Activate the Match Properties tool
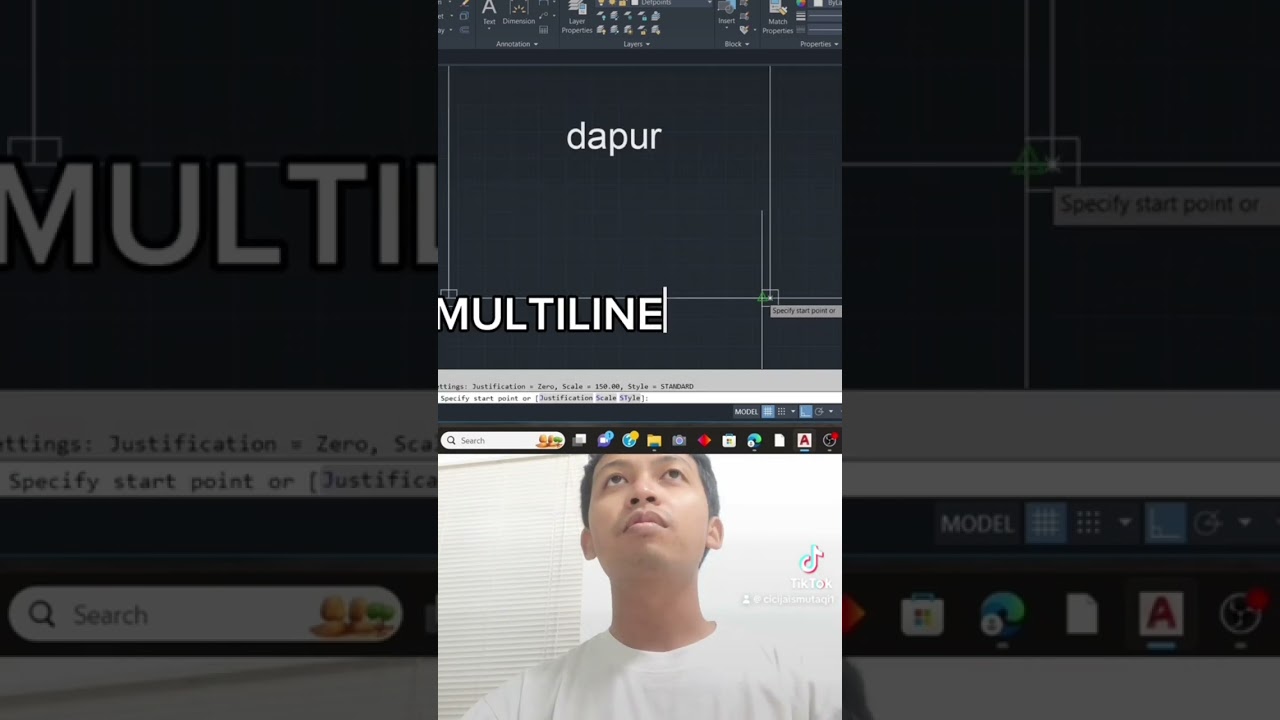1280x720 pixels. coord(777,18)
